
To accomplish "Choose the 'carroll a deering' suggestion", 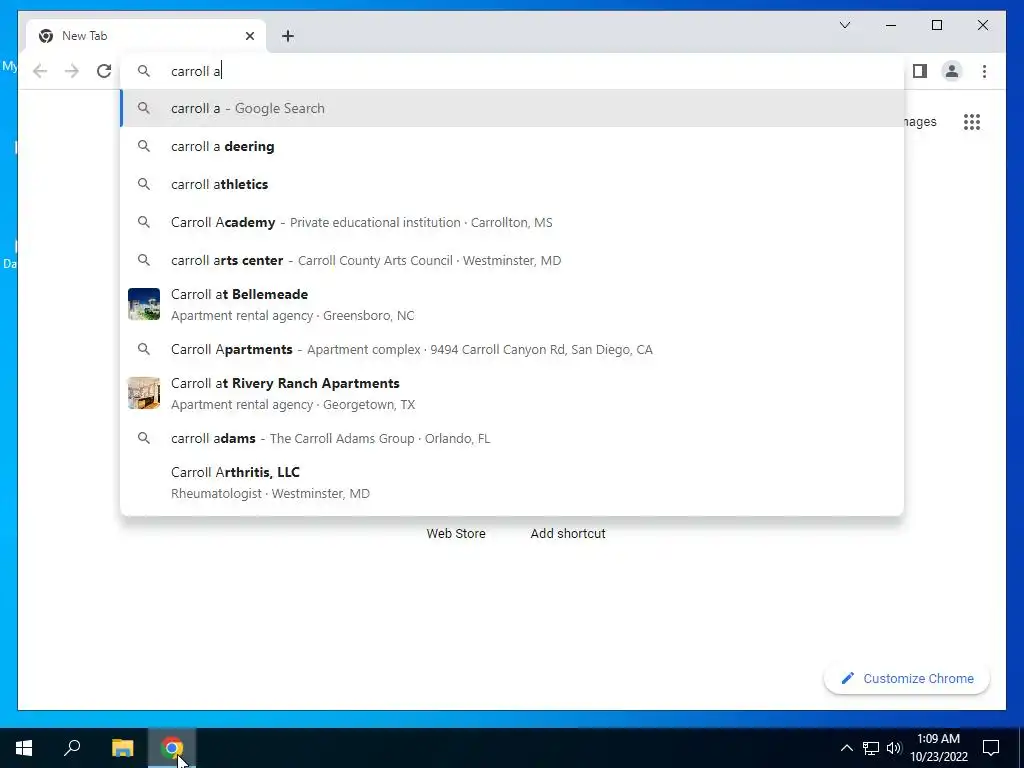I will 513,146.
